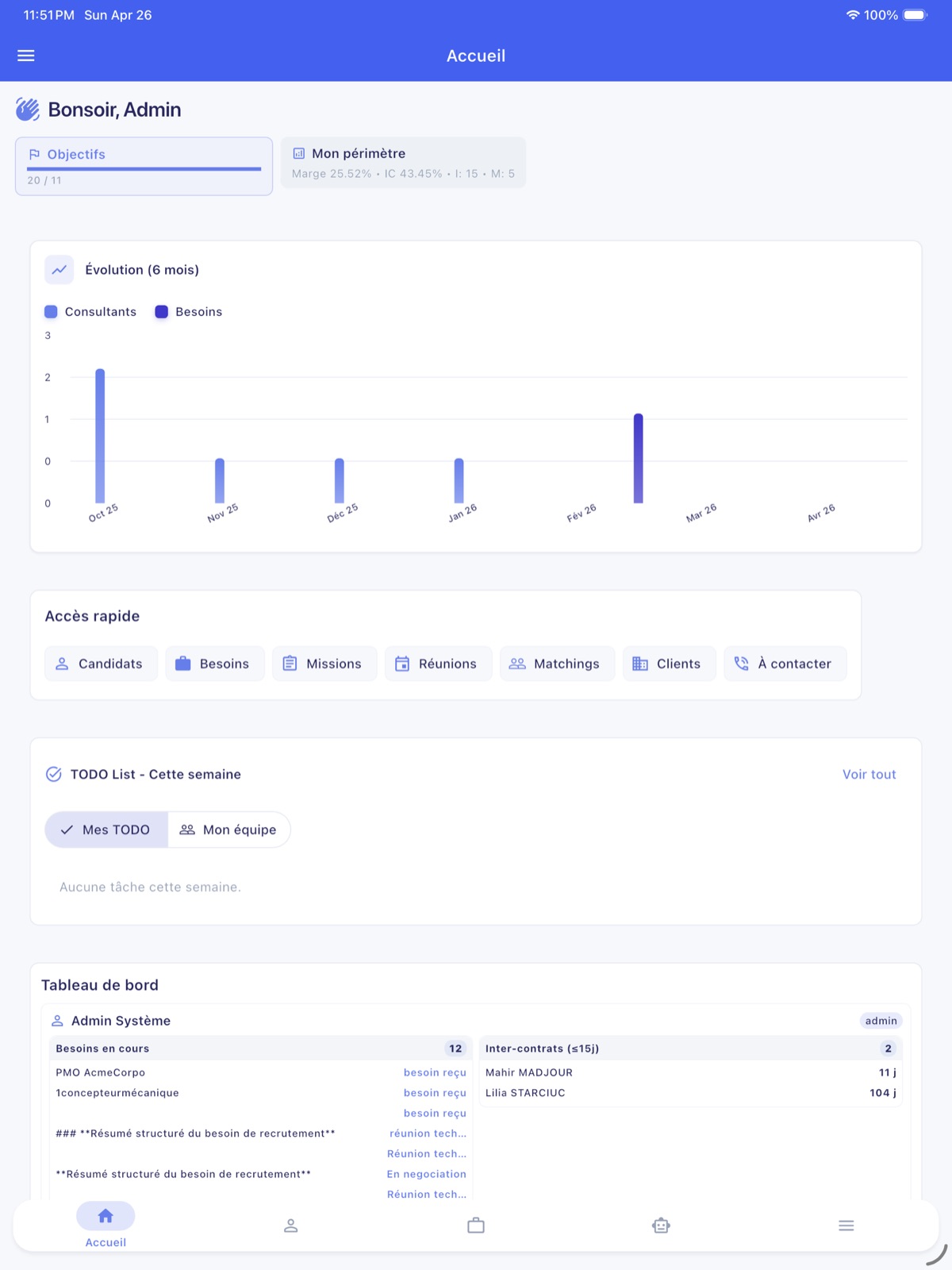Click the 11 j duration value
952x1270 pixels.
887,1072
